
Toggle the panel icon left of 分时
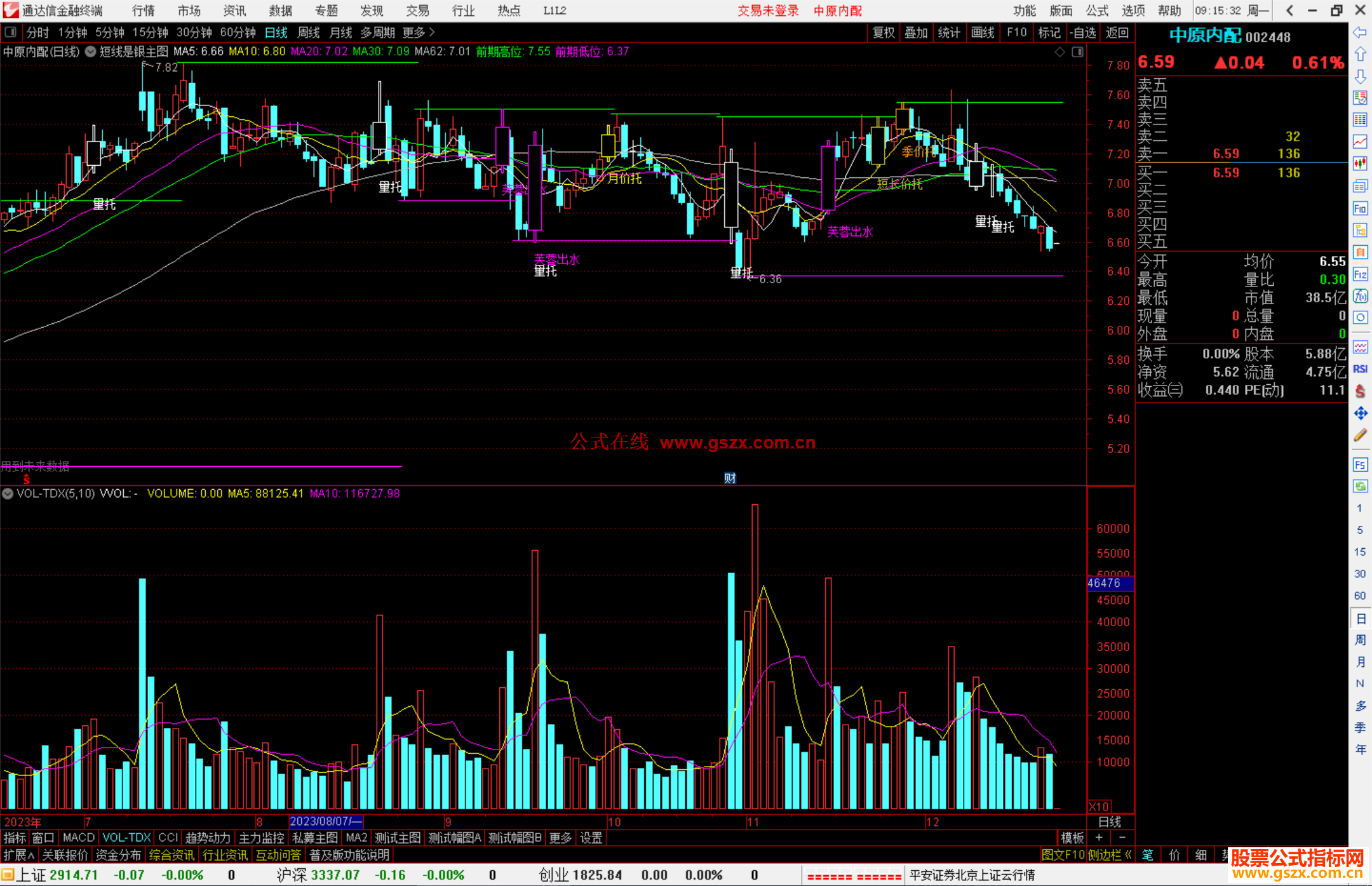11,32
